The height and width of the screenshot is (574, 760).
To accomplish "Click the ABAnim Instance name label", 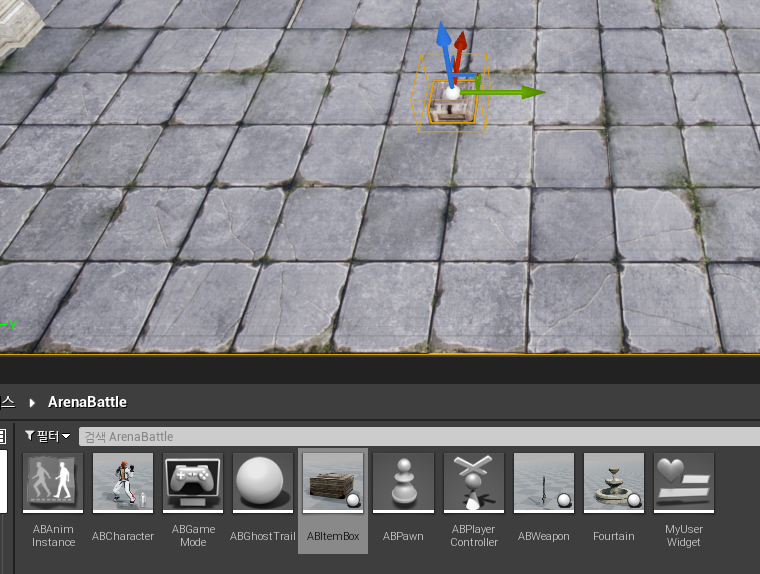I will (53, 536).
